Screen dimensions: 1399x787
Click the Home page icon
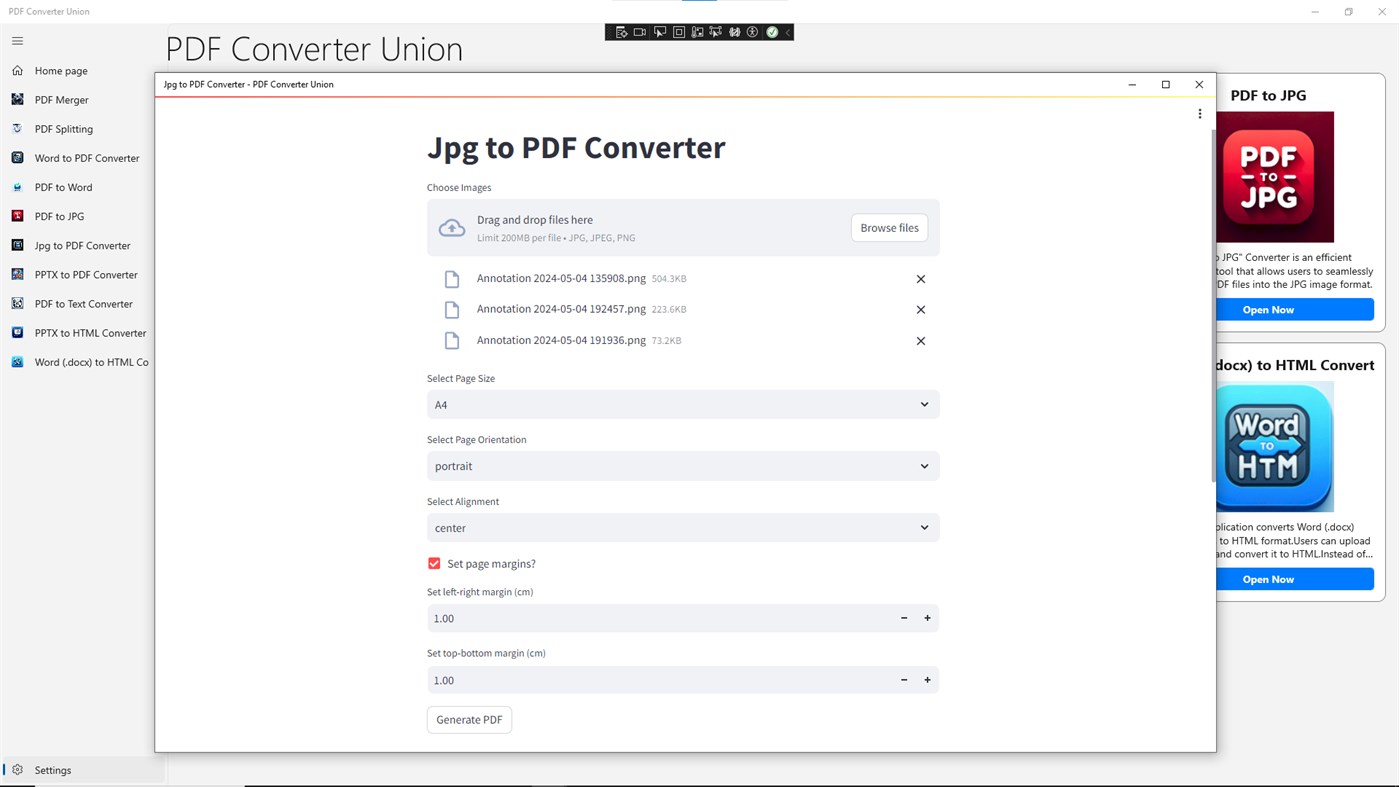click(x=16, y=70)
